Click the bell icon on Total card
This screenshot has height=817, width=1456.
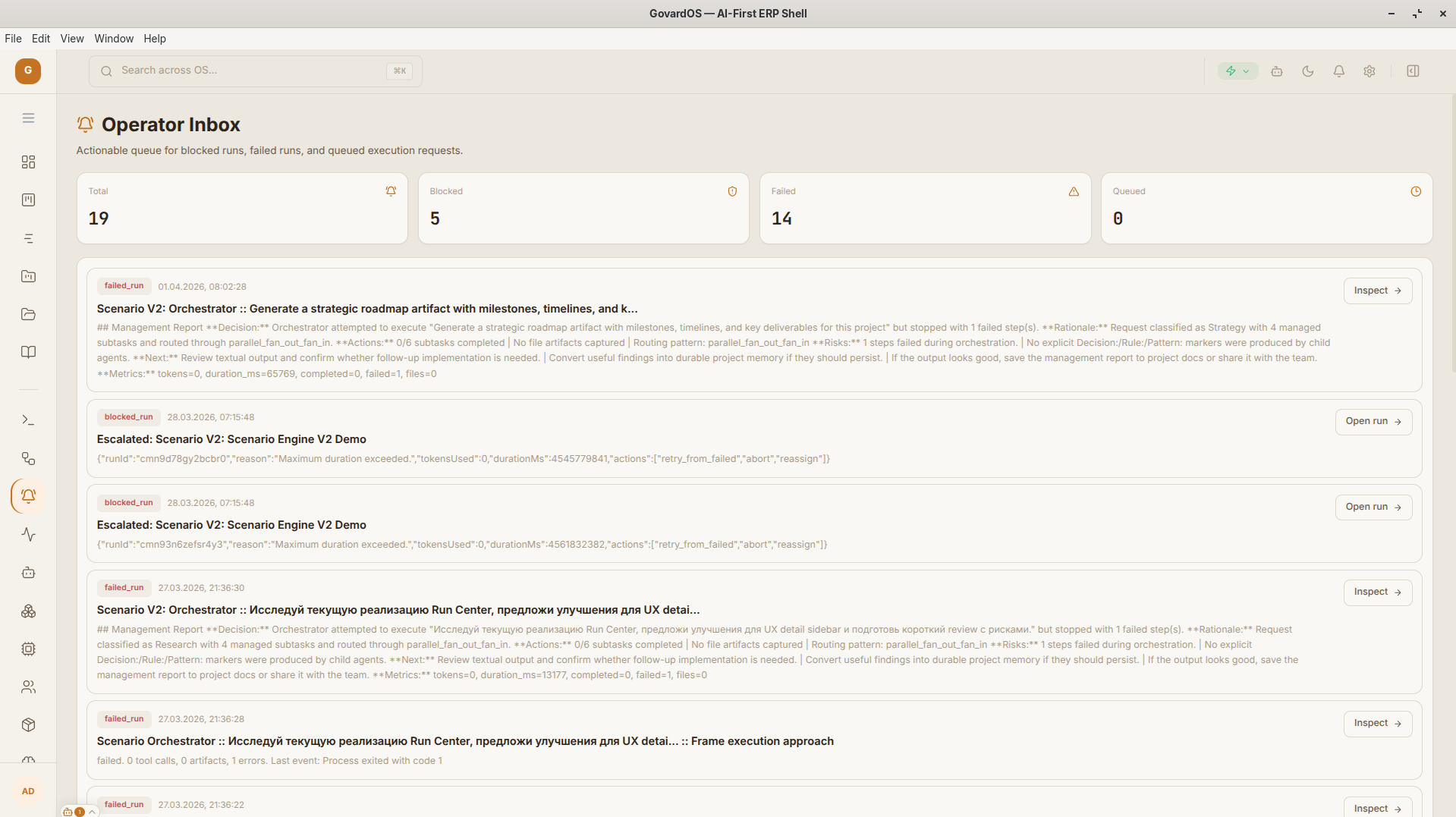coord(391,192)
